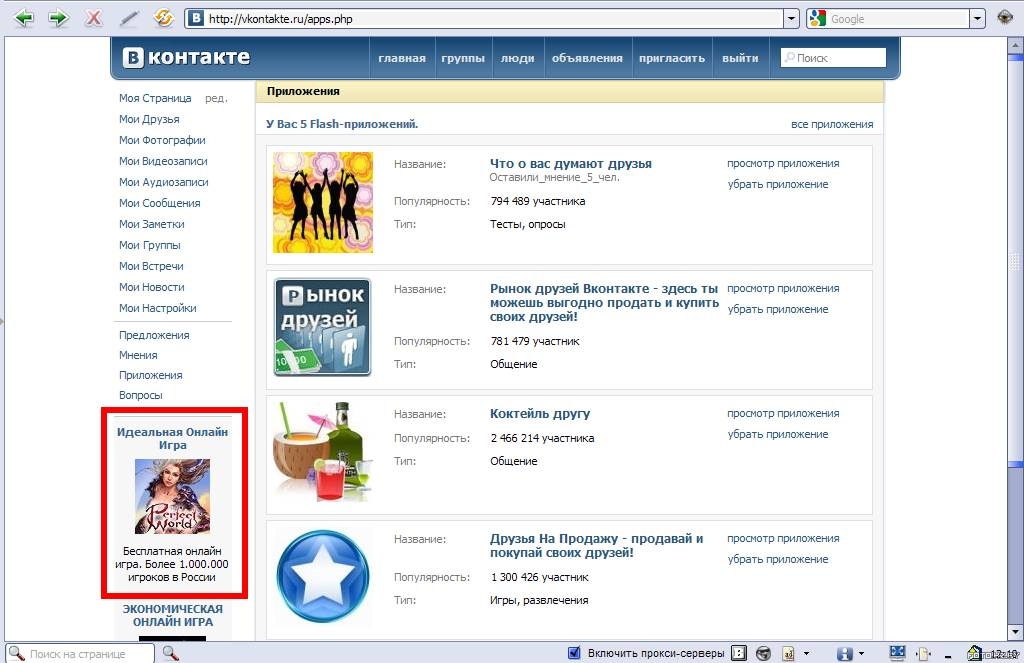Viewport: 1024px width, 663px height.
Task: Open Мои Настройки in sidebar
Action: click(157, 308)
